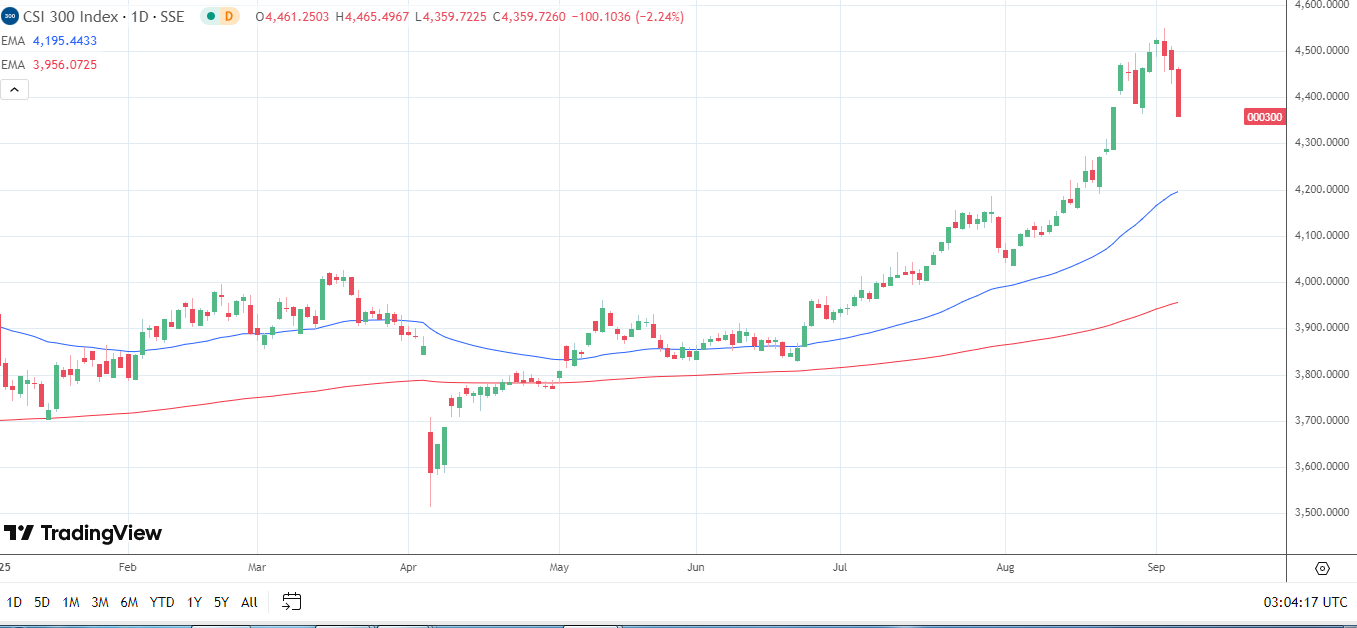The image size is (1357, 628).
Task: Select the 3M date range
Action: pos(100,602)
